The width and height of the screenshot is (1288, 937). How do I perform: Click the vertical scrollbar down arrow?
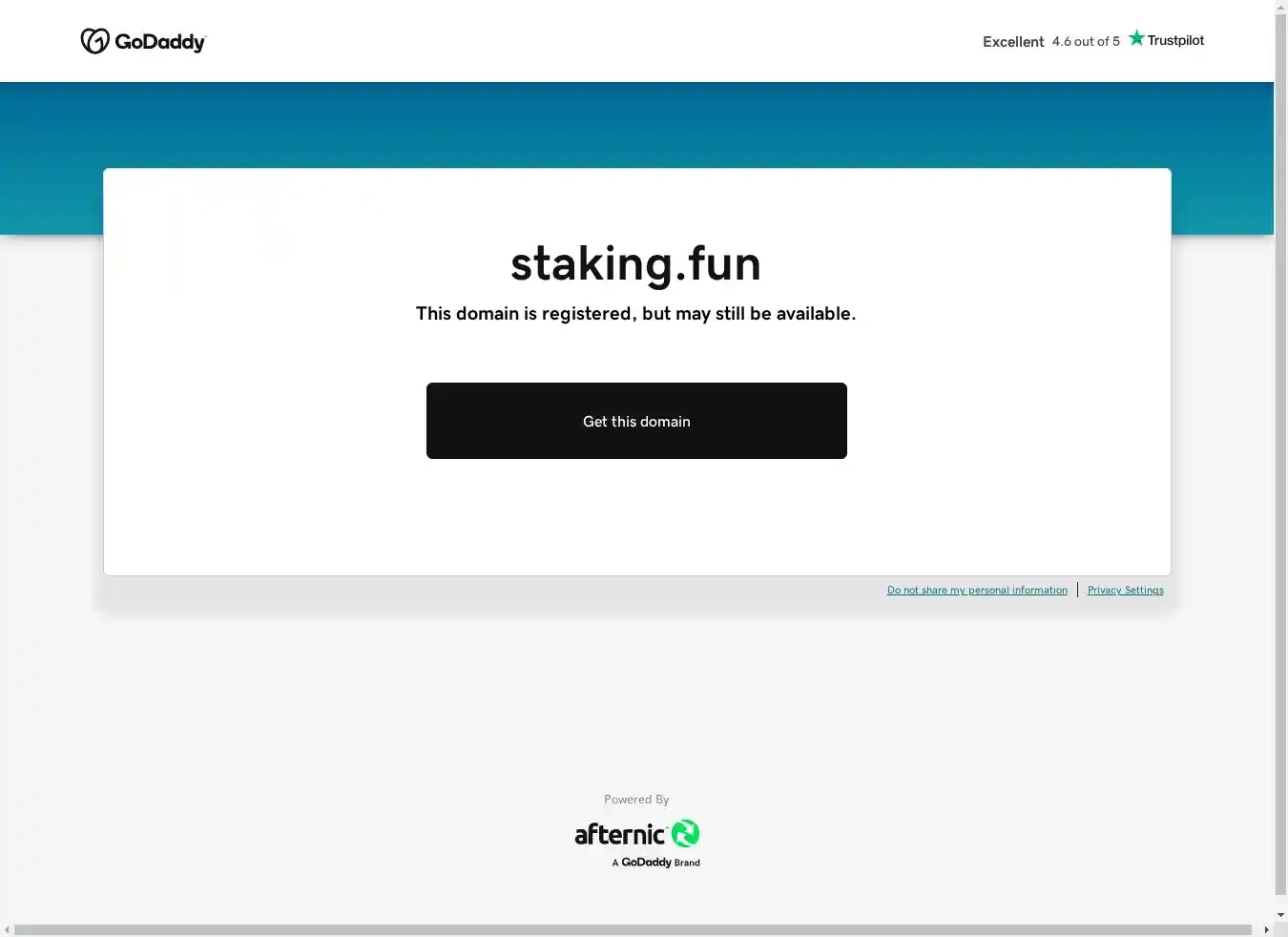tap(1280, 915)
